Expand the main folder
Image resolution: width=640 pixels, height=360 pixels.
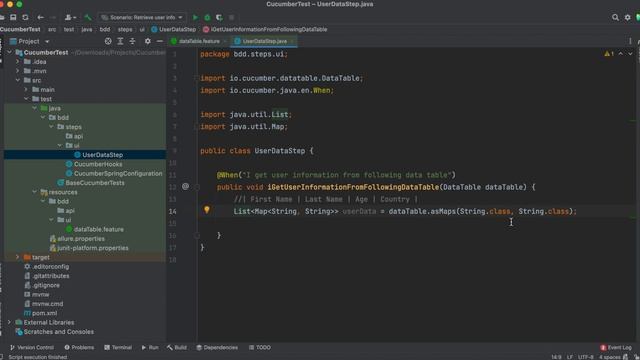coord(26,89)
